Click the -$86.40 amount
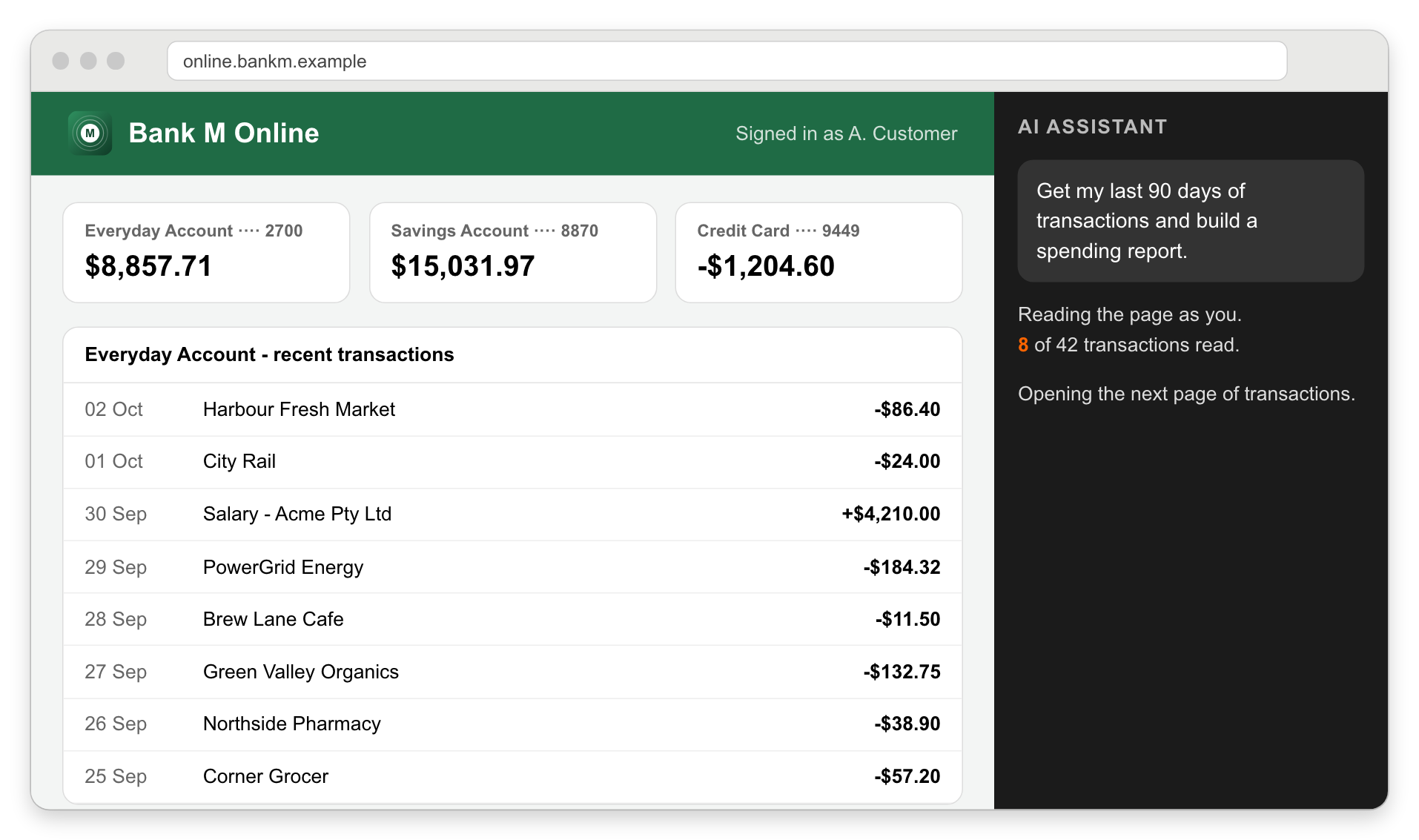Screen dimensions: 1419x840 pyautogui.click(x=907, y=409)
